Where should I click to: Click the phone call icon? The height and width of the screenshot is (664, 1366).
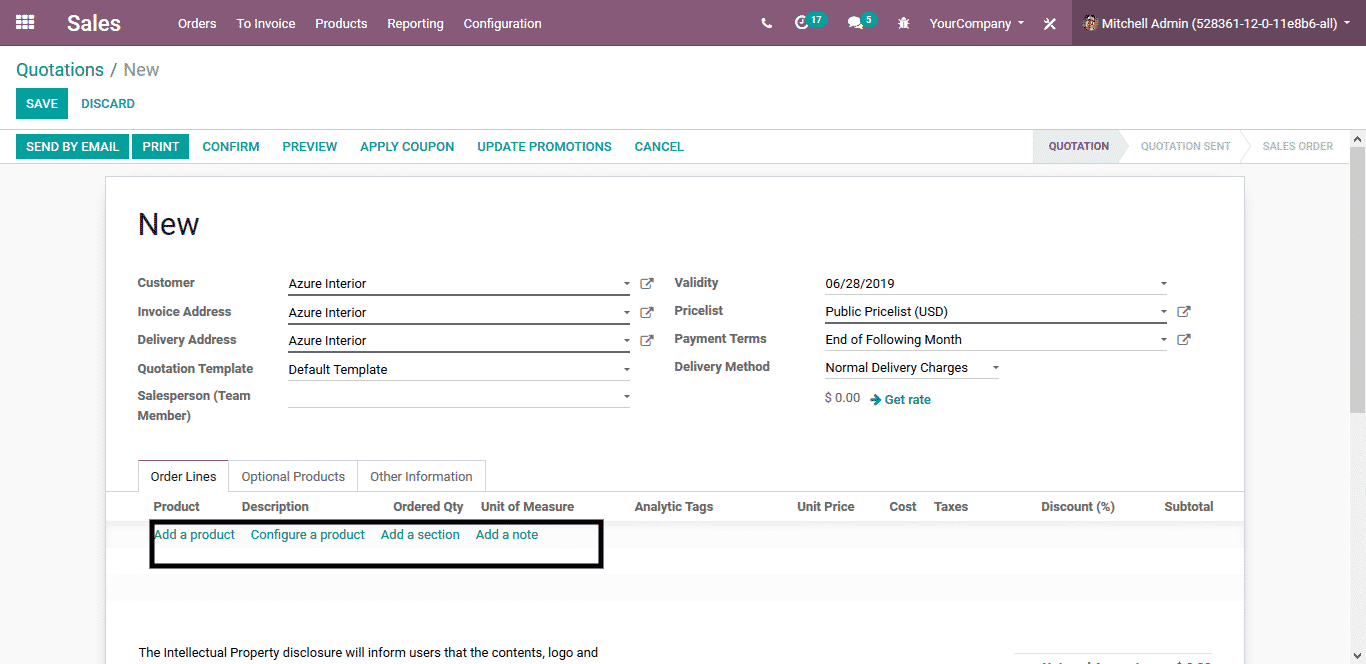[766, 23]
